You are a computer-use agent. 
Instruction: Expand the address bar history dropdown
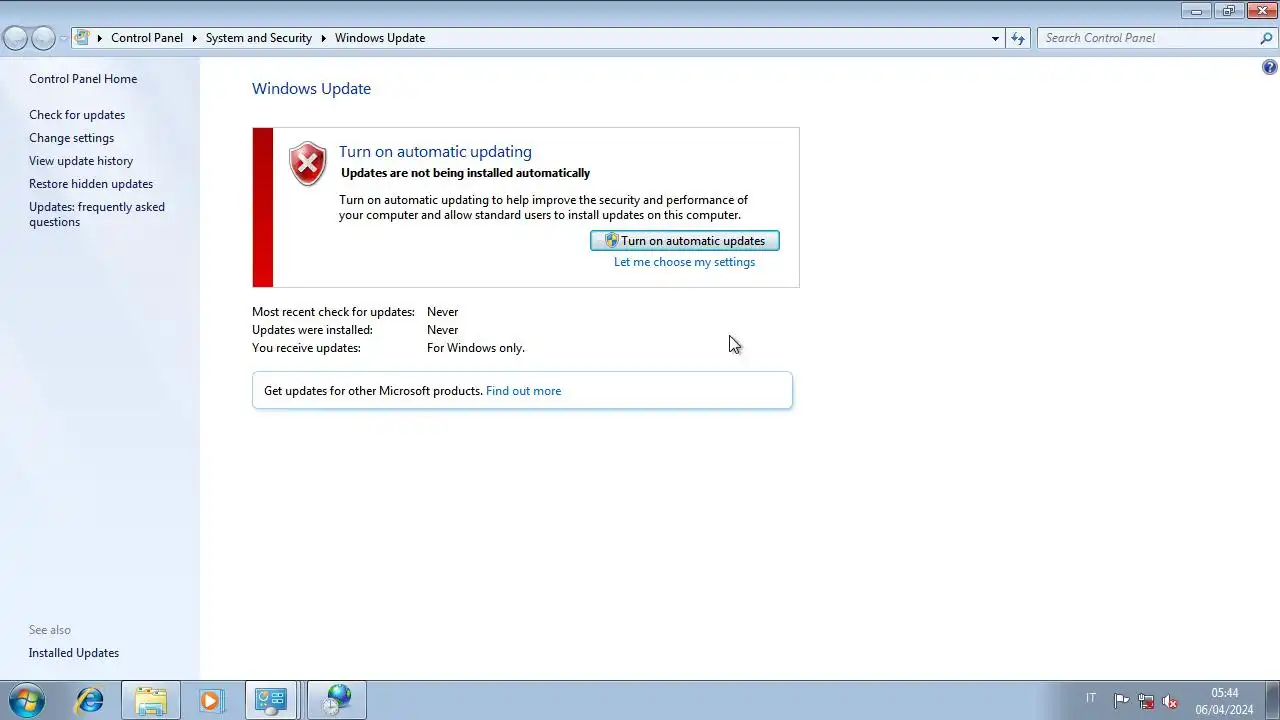(995, 38)
